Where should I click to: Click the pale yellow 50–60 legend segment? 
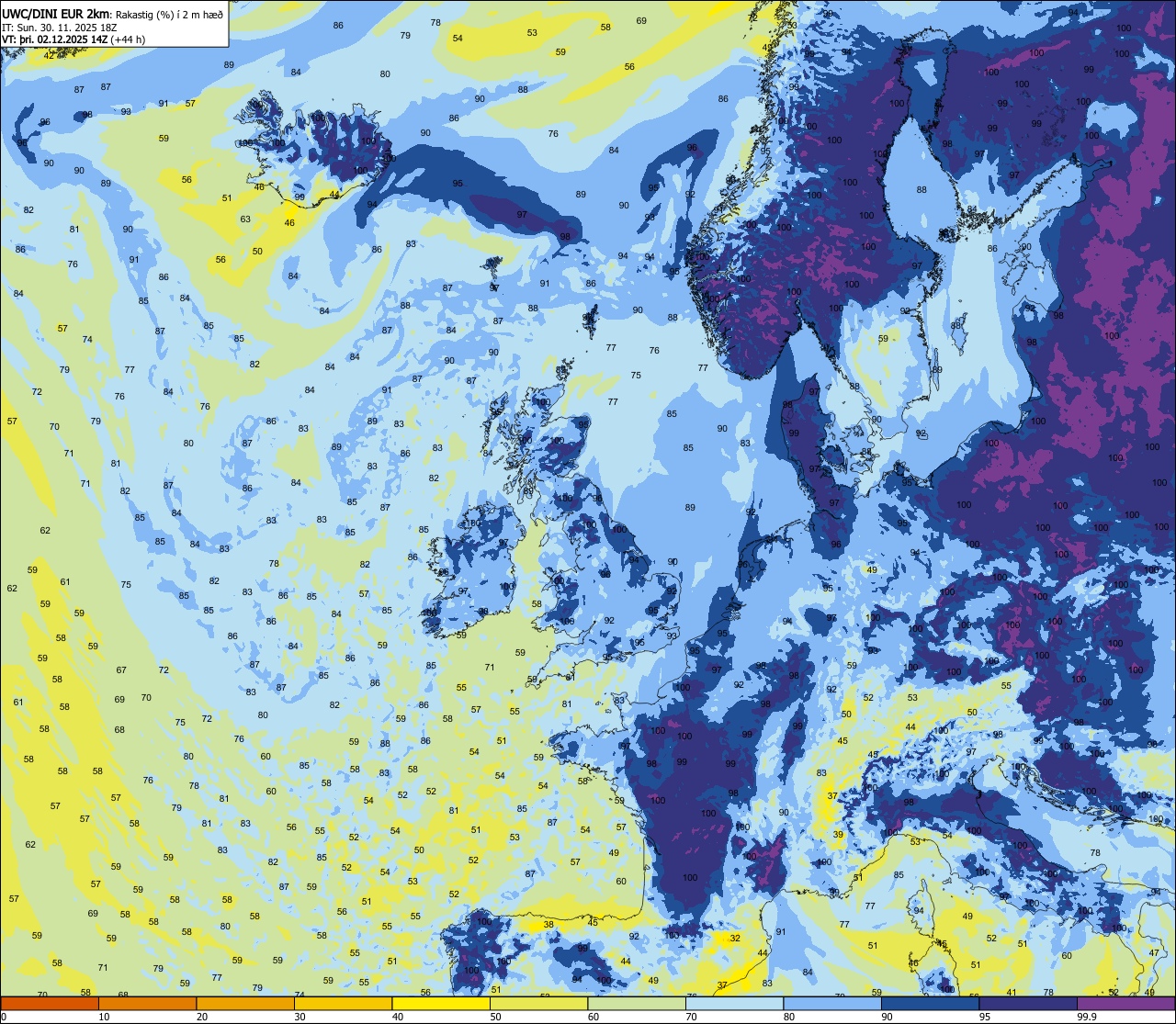pos(538,1003)
